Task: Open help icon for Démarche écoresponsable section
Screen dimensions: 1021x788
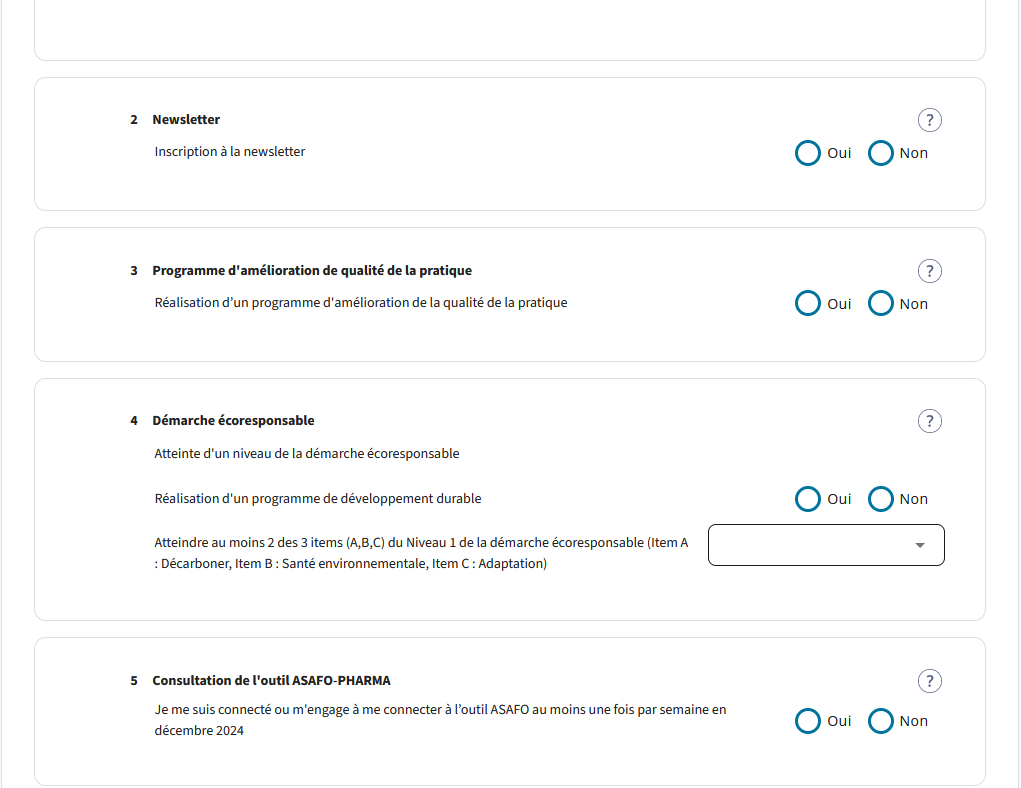Action: [x=929, y=421]
